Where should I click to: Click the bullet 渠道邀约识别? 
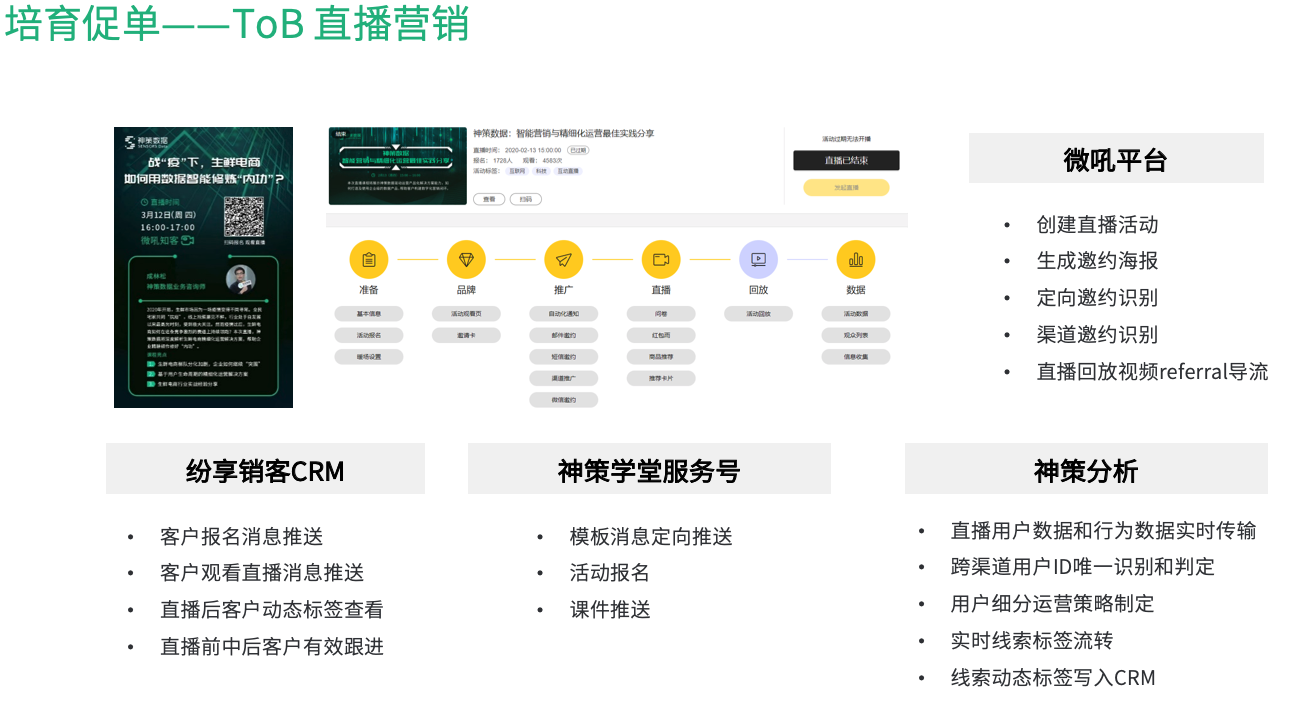[x=1098, y=334]
